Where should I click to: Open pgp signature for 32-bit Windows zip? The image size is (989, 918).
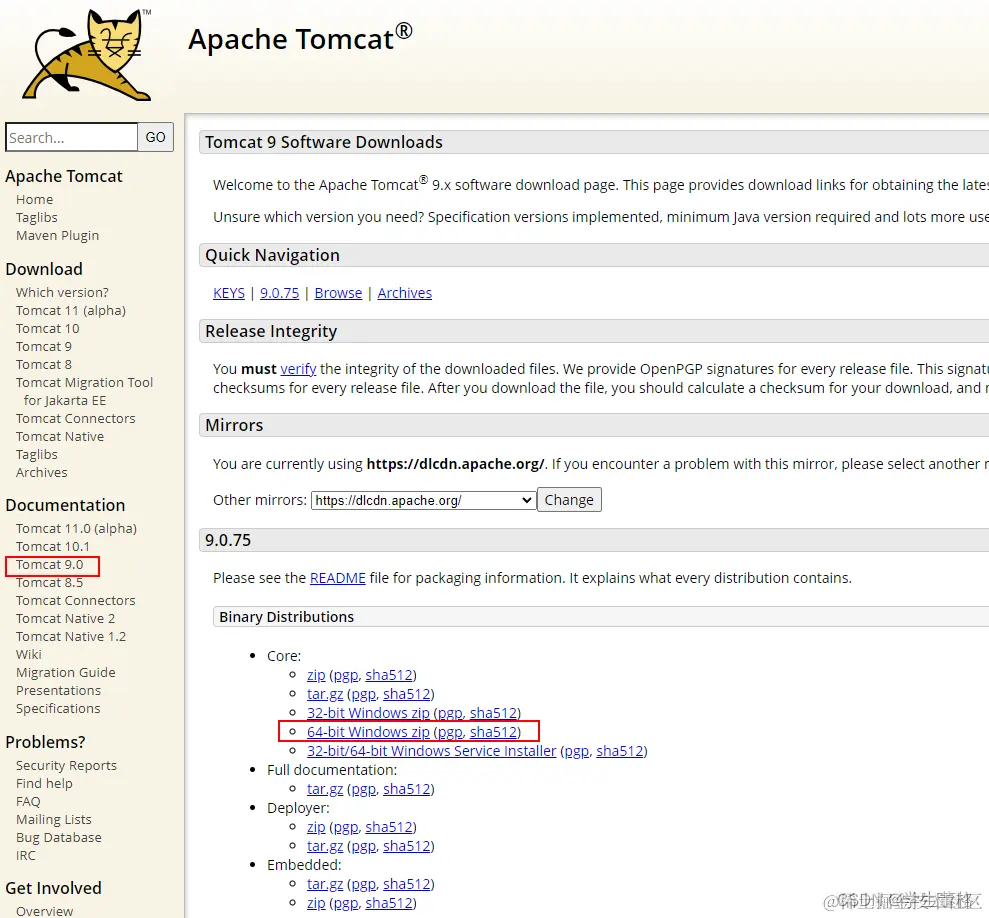pos(450,712)
